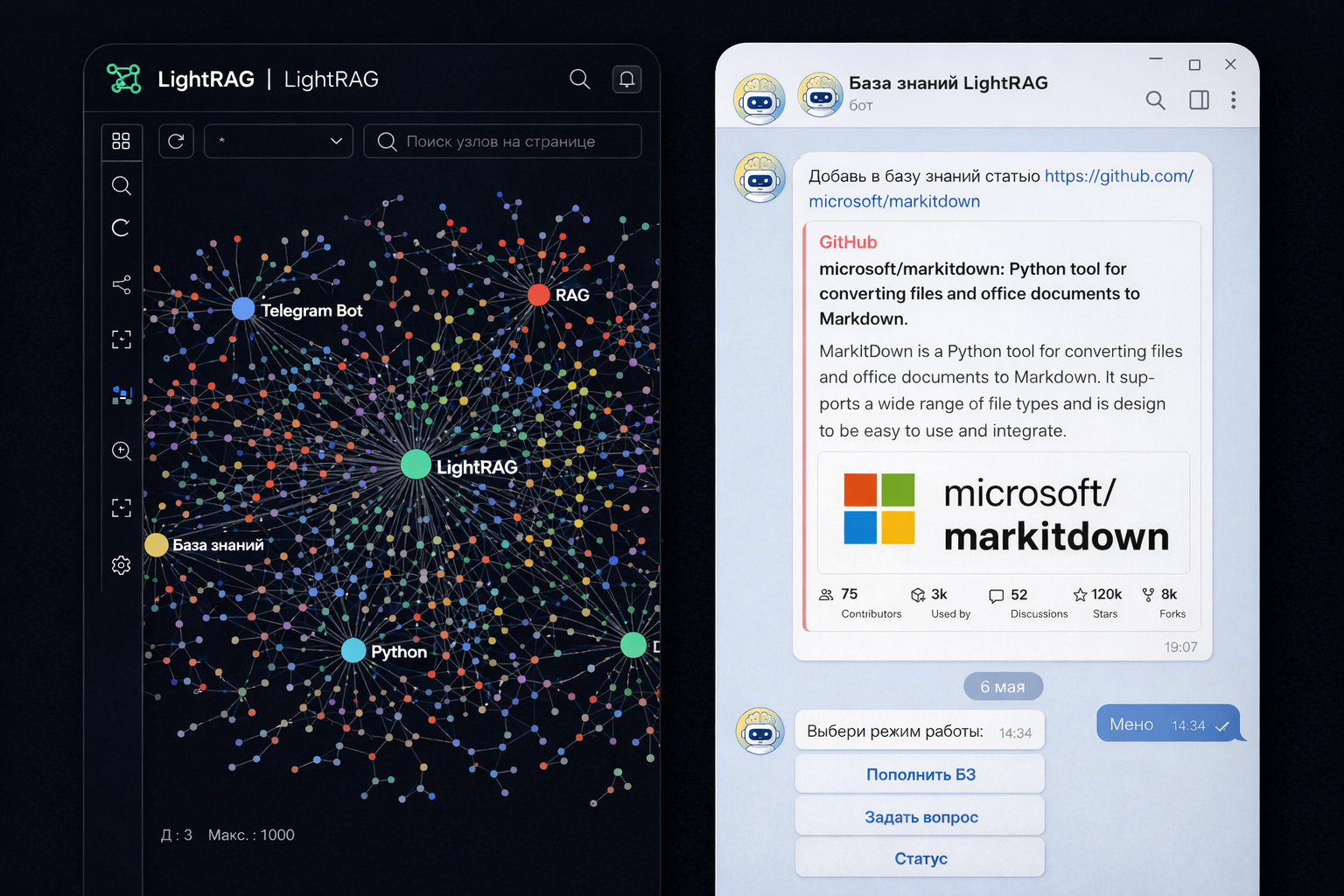
Task: Focus the node search field
Action: (502, 141)
